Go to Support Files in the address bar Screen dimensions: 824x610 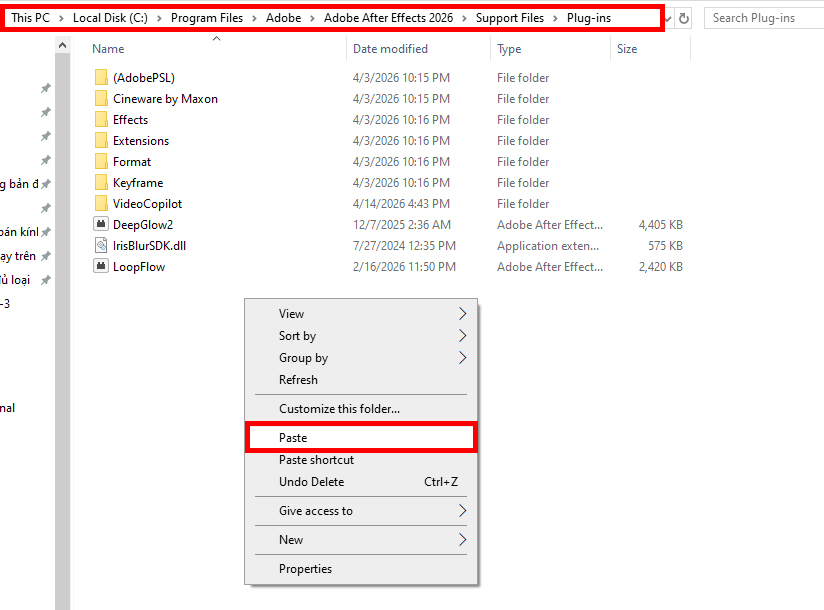click(510, 18)
